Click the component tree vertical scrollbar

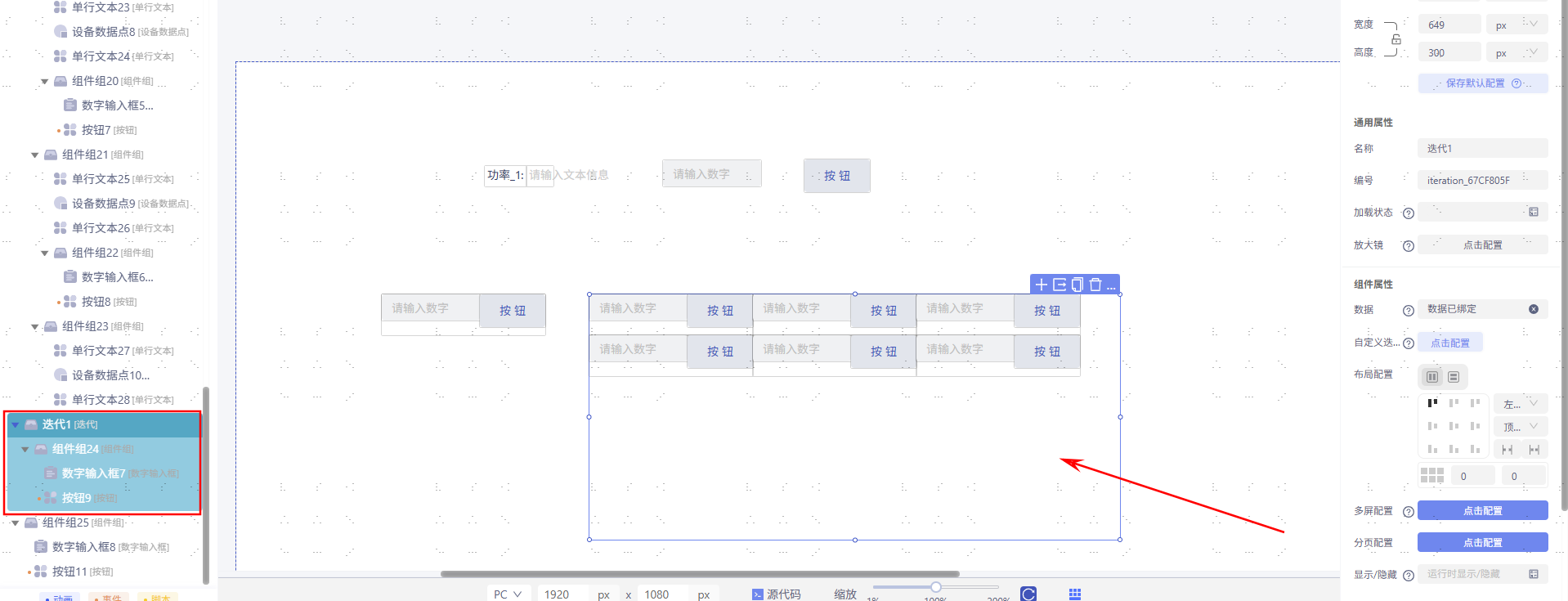tap(206, 485)
